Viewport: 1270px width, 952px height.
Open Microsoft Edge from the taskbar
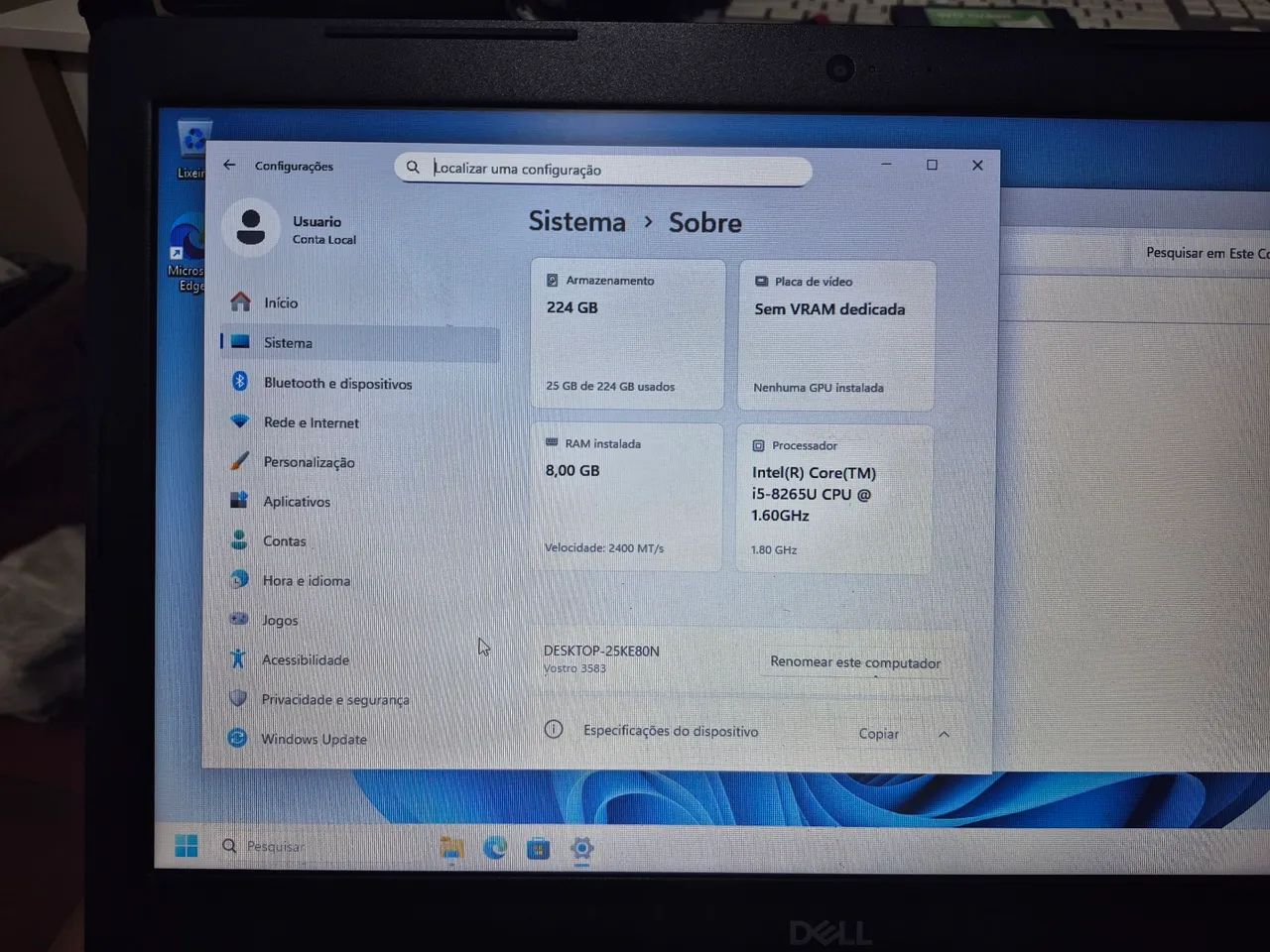coord(495,848)
